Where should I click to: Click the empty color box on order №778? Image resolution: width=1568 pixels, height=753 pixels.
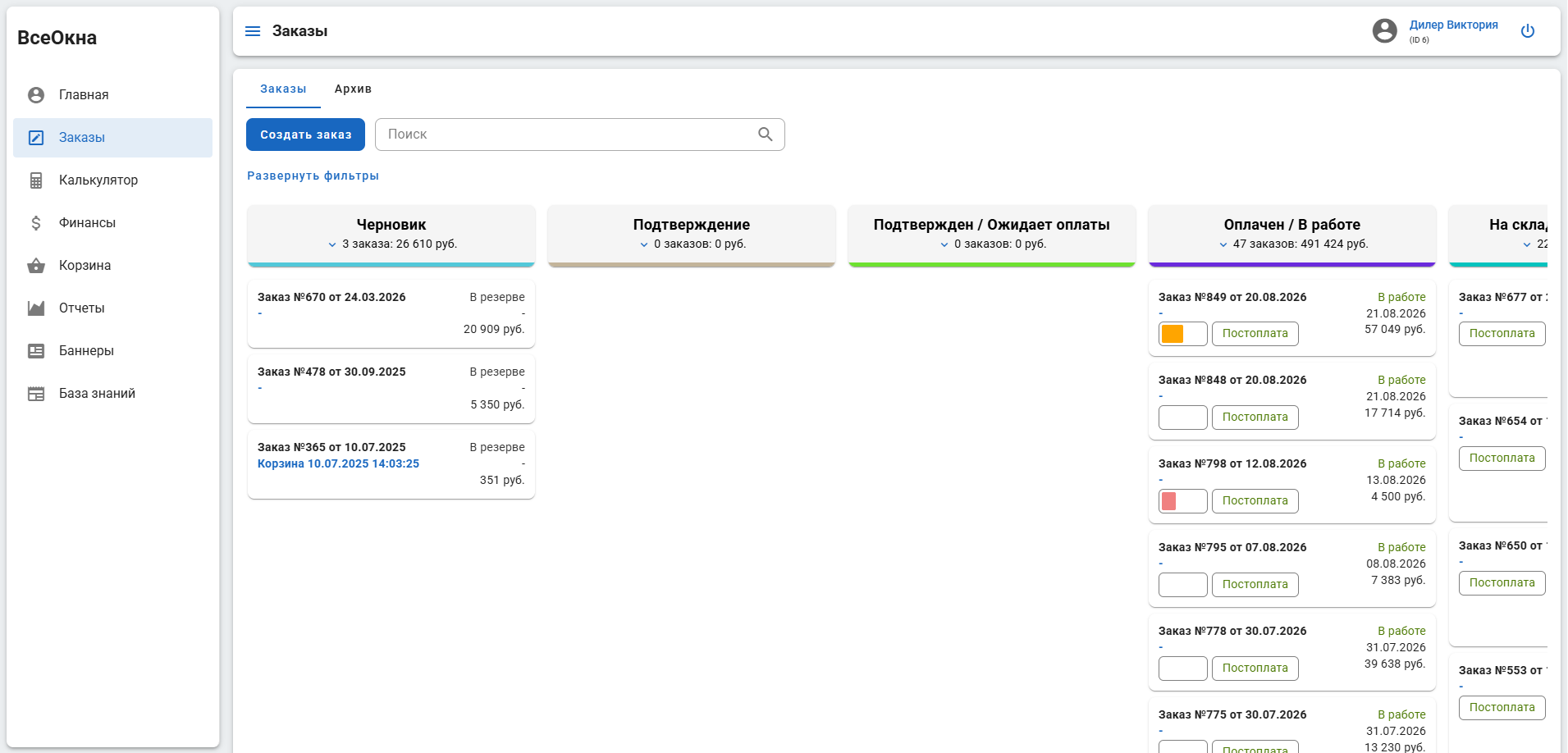(x=1183, y=669)
